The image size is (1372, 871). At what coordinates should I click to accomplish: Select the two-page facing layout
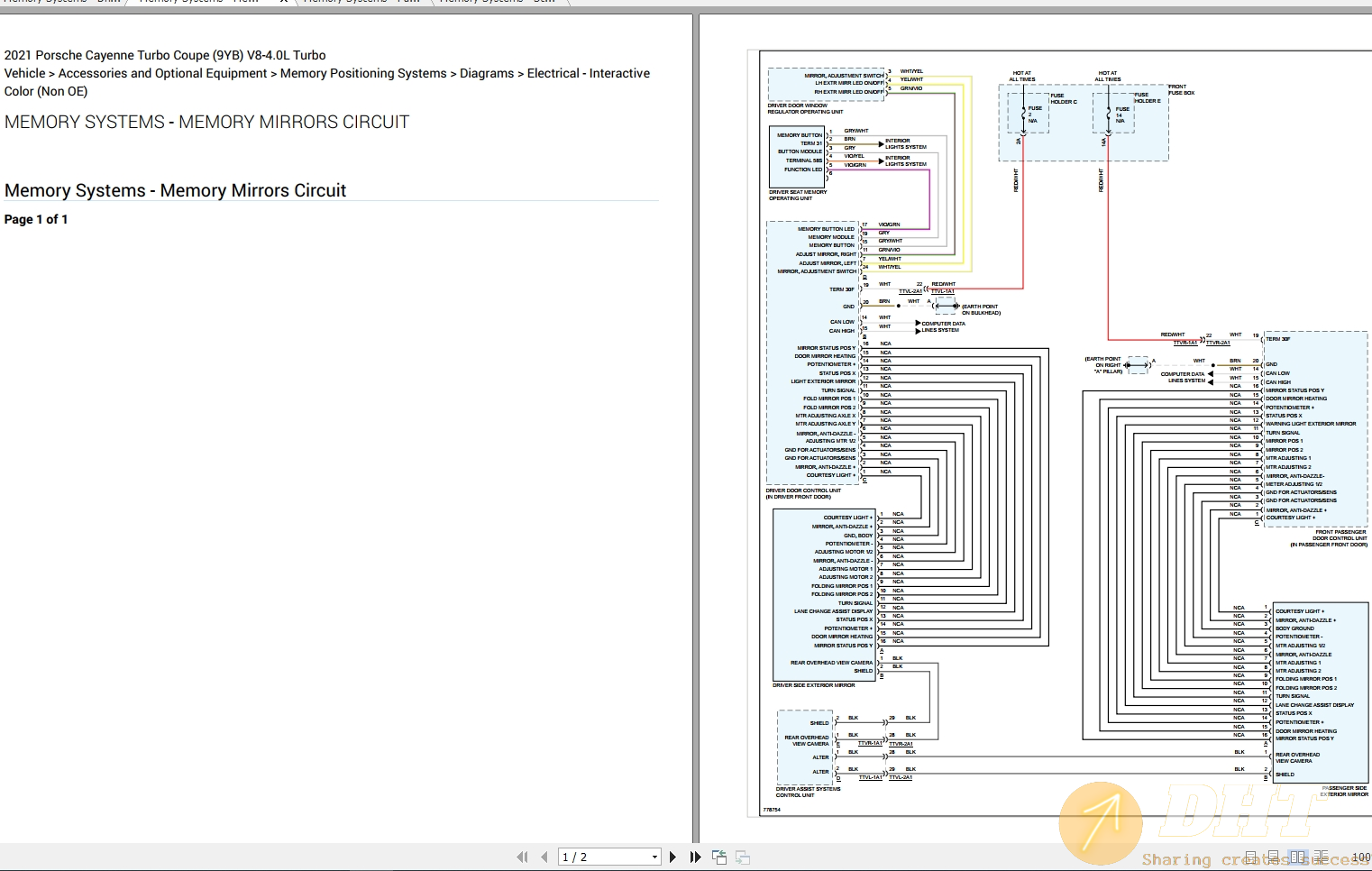coord(1298,857)
